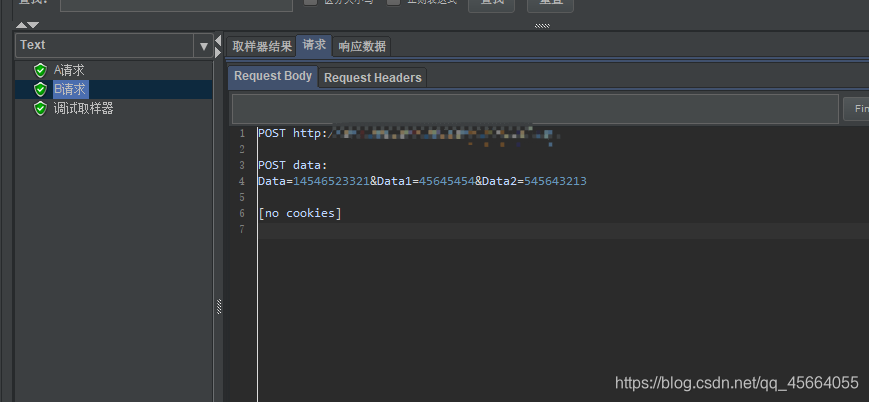Collapse the pane with the upward triangle arrow
The image size is (869, 402).
[x=21, y=25]
